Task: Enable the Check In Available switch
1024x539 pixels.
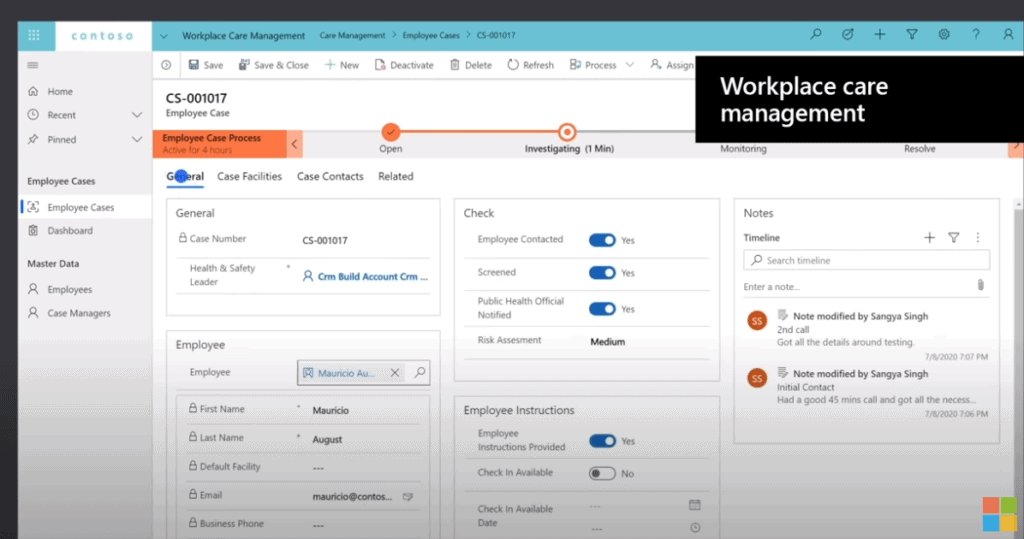Action: tap(602, 474)
